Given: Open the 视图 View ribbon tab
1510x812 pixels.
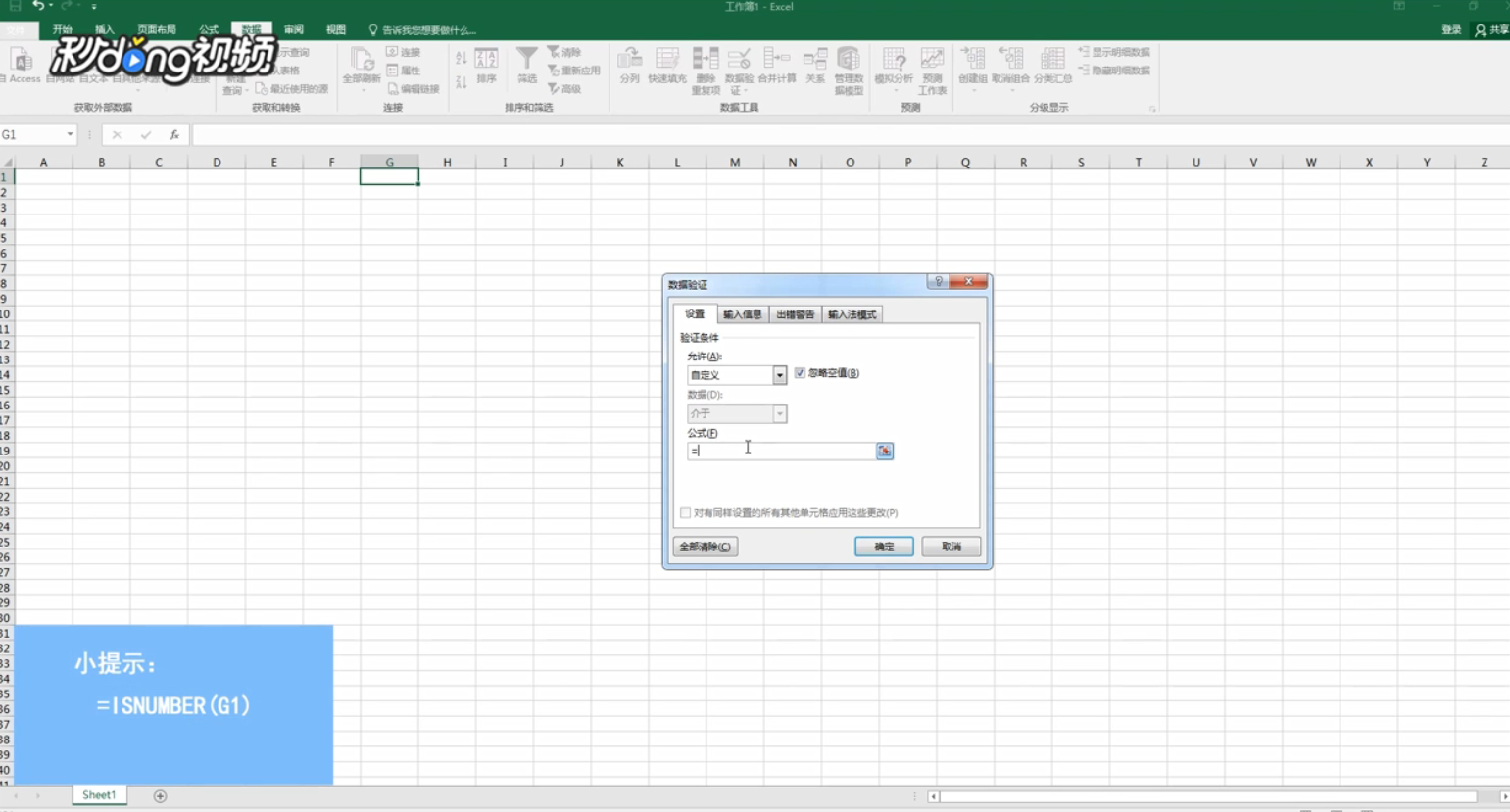Looking at the screenshot, I should pyautogui.click(x=336, y=30).
